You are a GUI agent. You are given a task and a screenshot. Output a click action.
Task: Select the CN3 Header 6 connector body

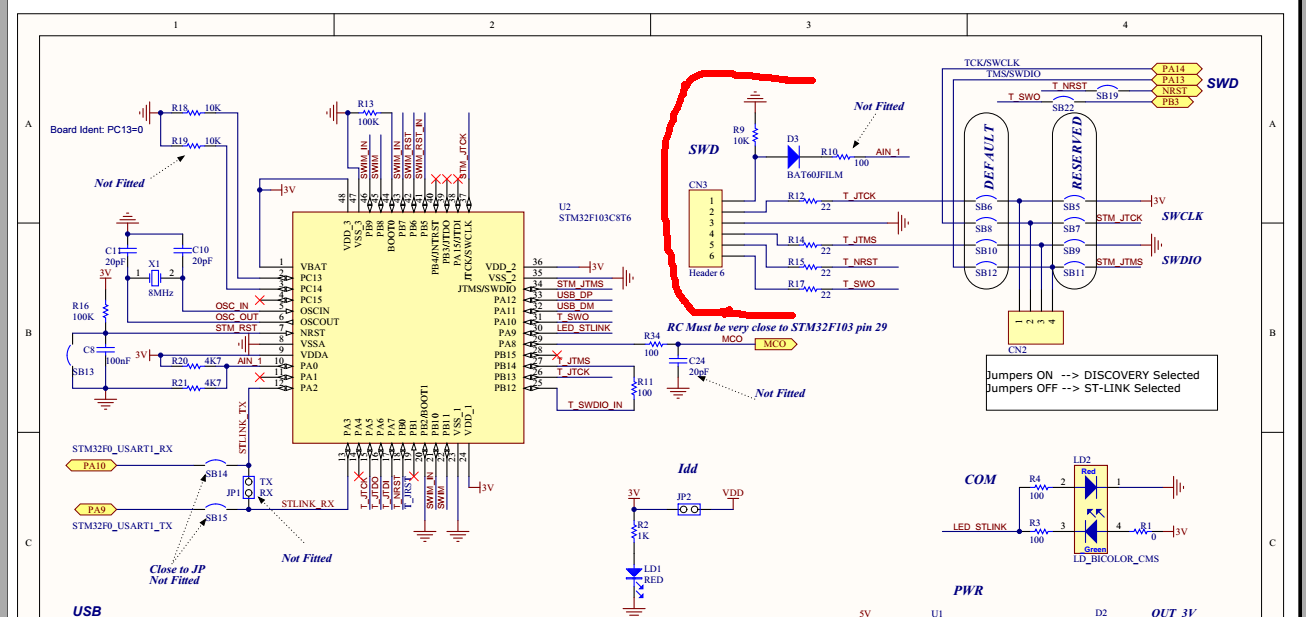[x=705, y=228]
